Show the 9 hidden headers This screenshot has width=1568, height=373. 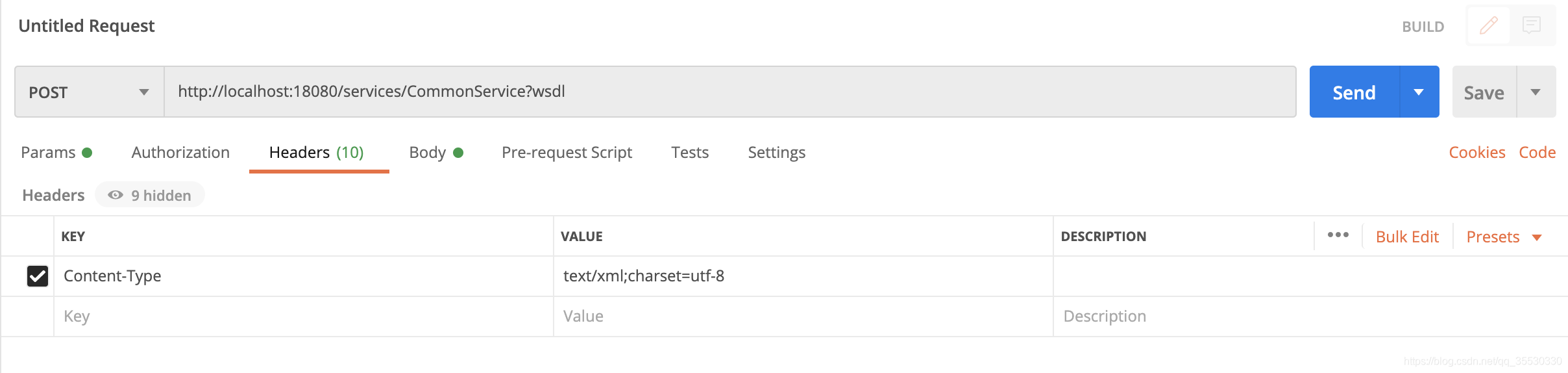coord(150,195)
